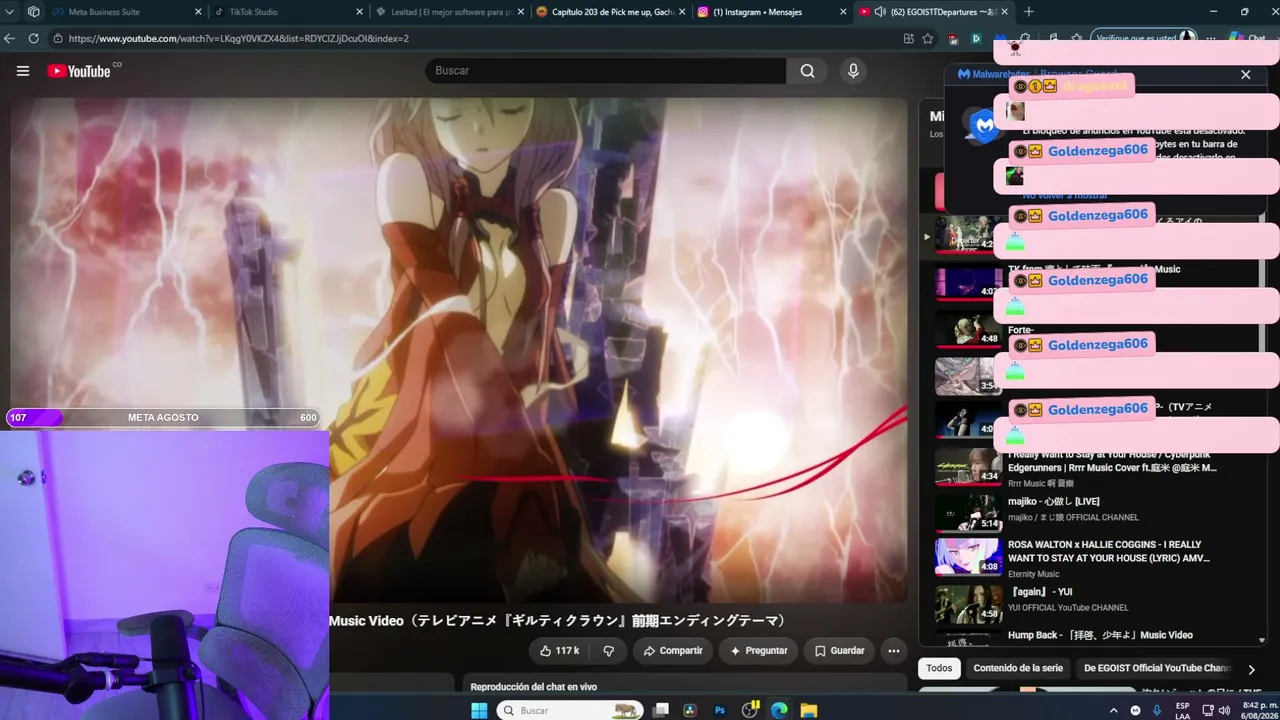The image size is (1280, 720).
Task: Bookmark this page with the star icon
Action: (x=928, y=38)
